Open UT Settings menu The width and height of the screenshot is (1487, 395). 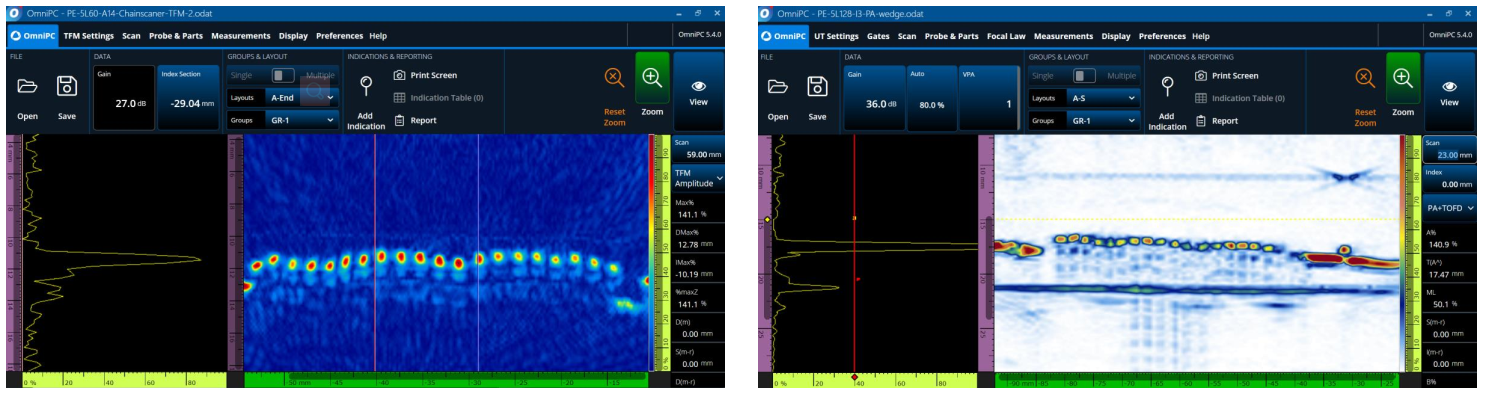point(836,36)
